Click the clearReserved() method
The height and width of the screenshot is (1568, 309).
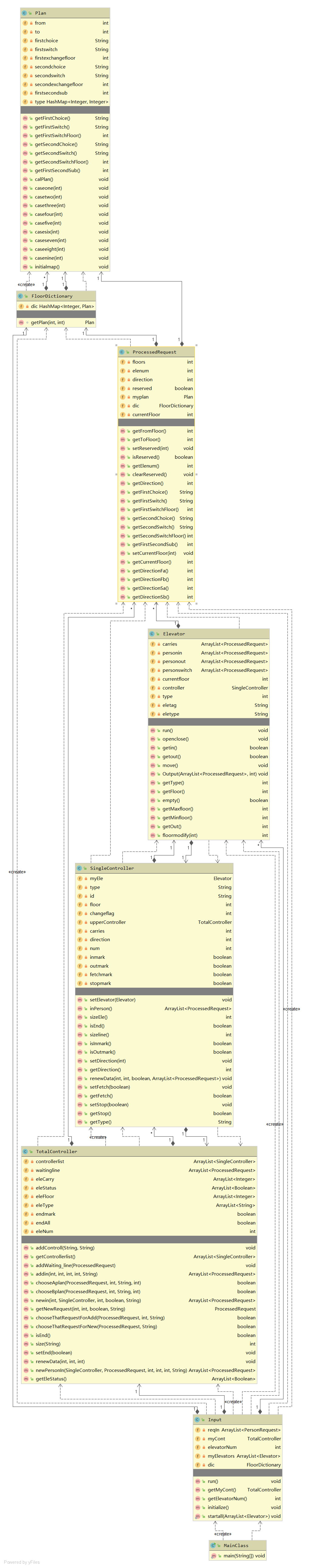156,474
